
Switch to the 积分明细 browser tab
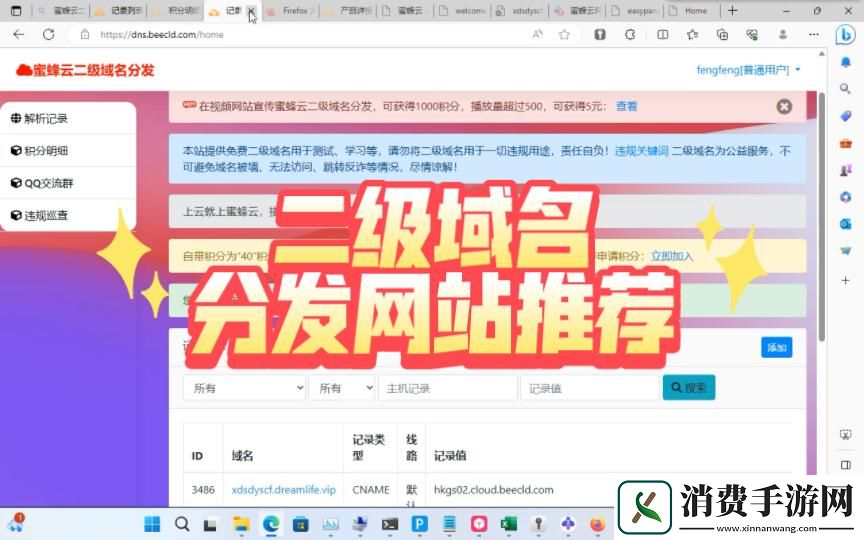176,10
